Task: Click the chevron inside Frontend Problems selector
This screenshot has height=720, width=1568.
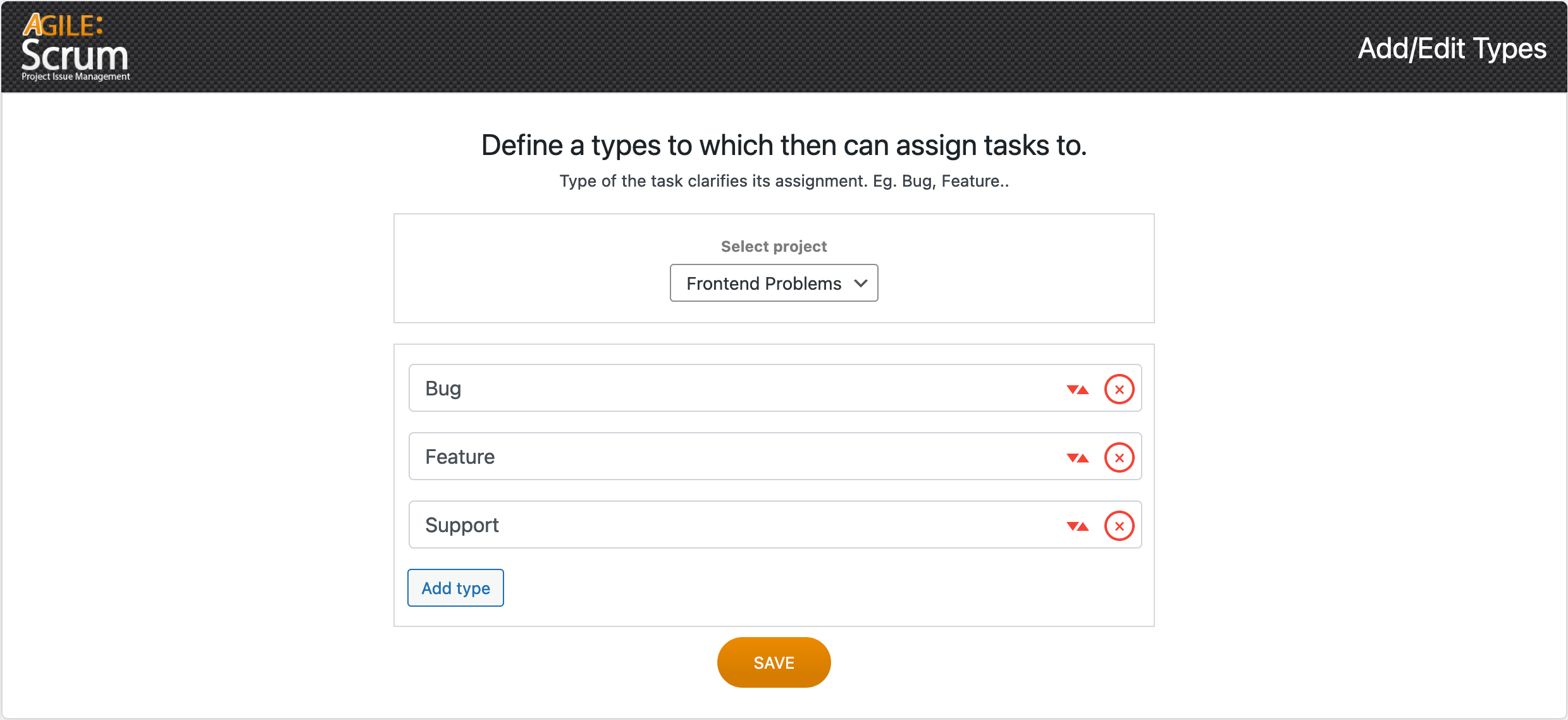Action: 861,283
